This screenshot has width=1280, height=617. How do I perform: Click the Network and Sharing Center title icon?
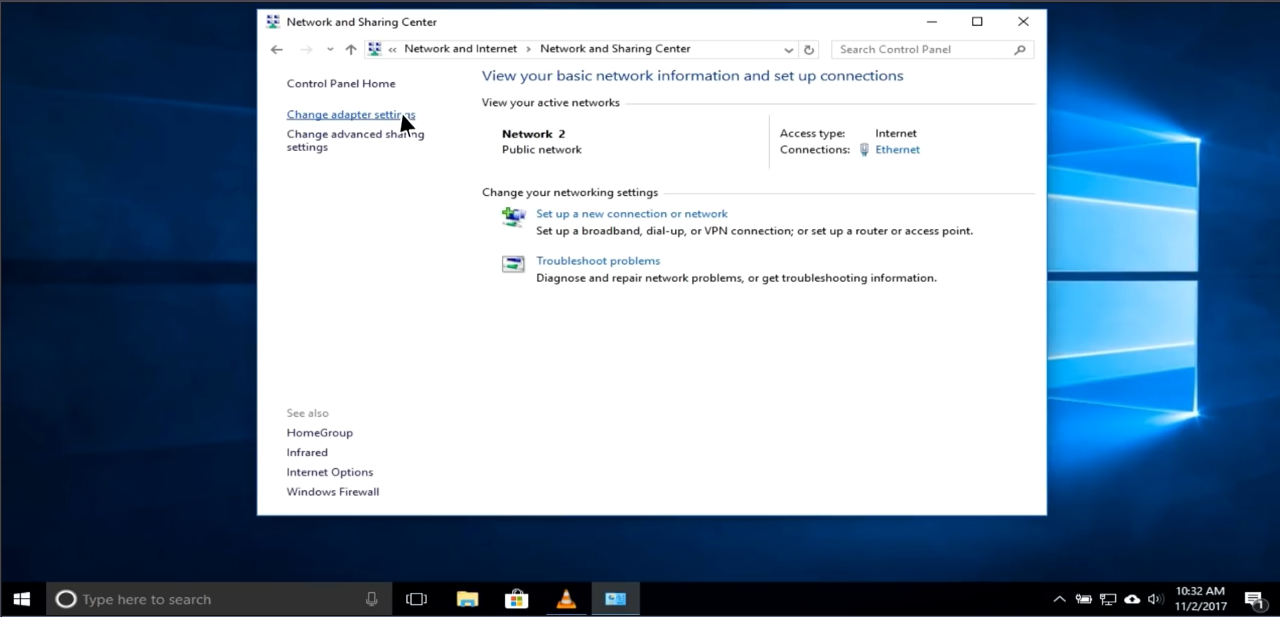tap(273, 22)
